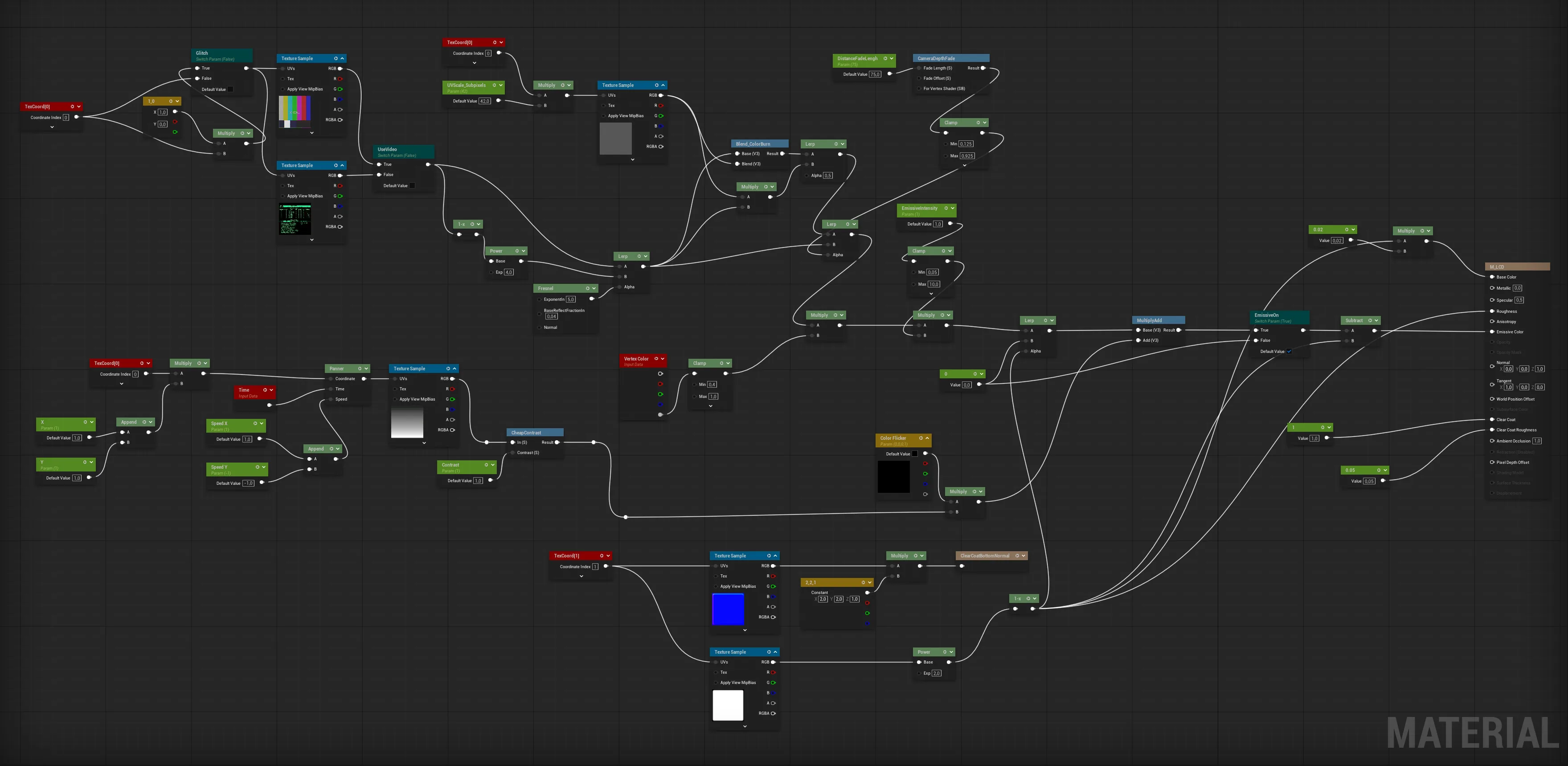Click the preview icon on Fresnel node
The width and height of the screenshot is (1568, 766).
(588, 288)
